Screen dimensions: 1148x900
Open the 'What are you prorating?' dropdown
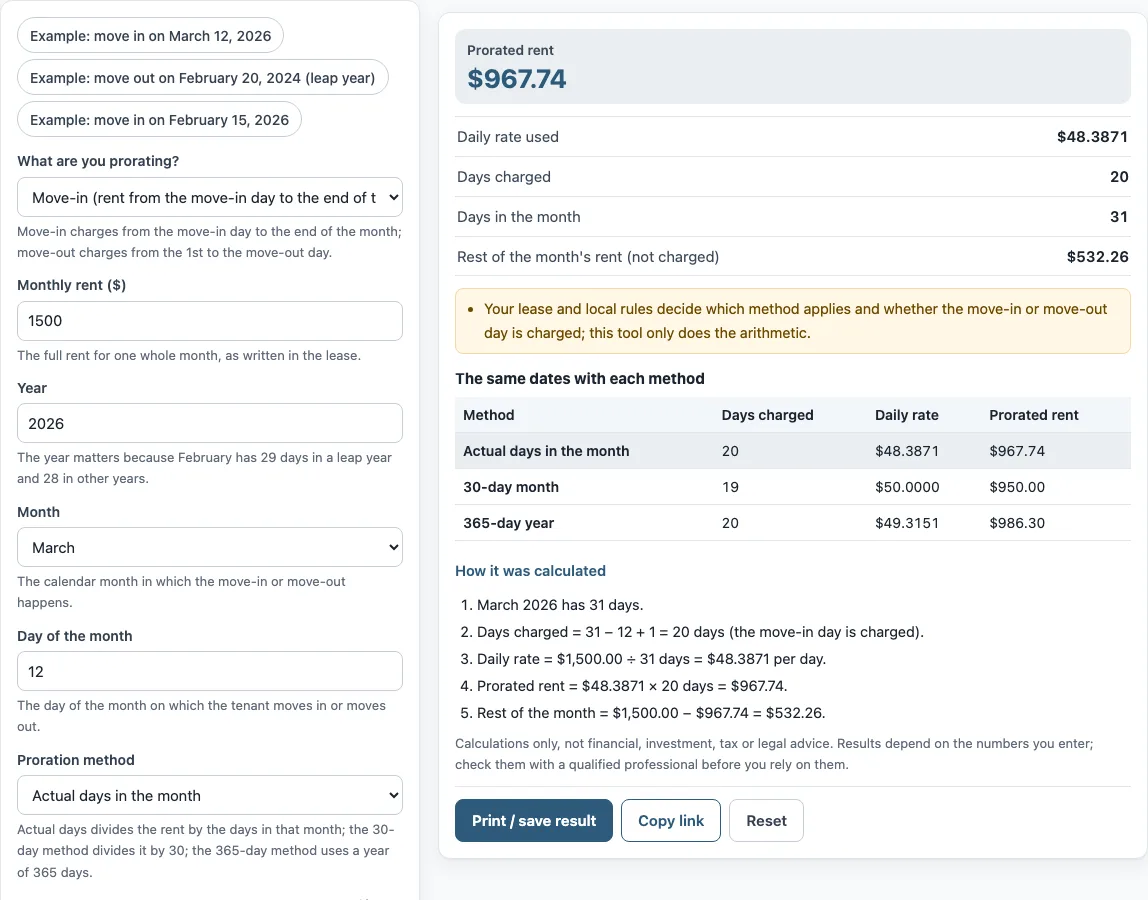tap(210, 197)
